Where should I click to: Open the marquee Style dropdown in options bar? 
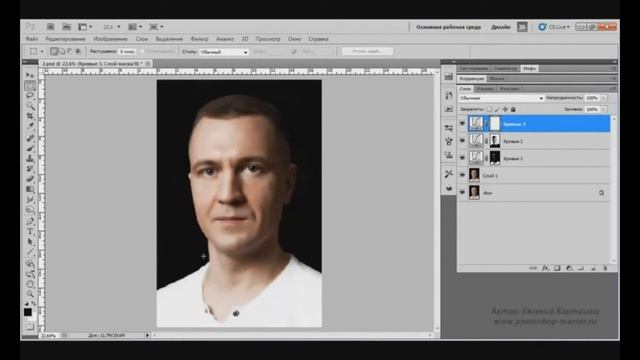click(x=224, y=52)
